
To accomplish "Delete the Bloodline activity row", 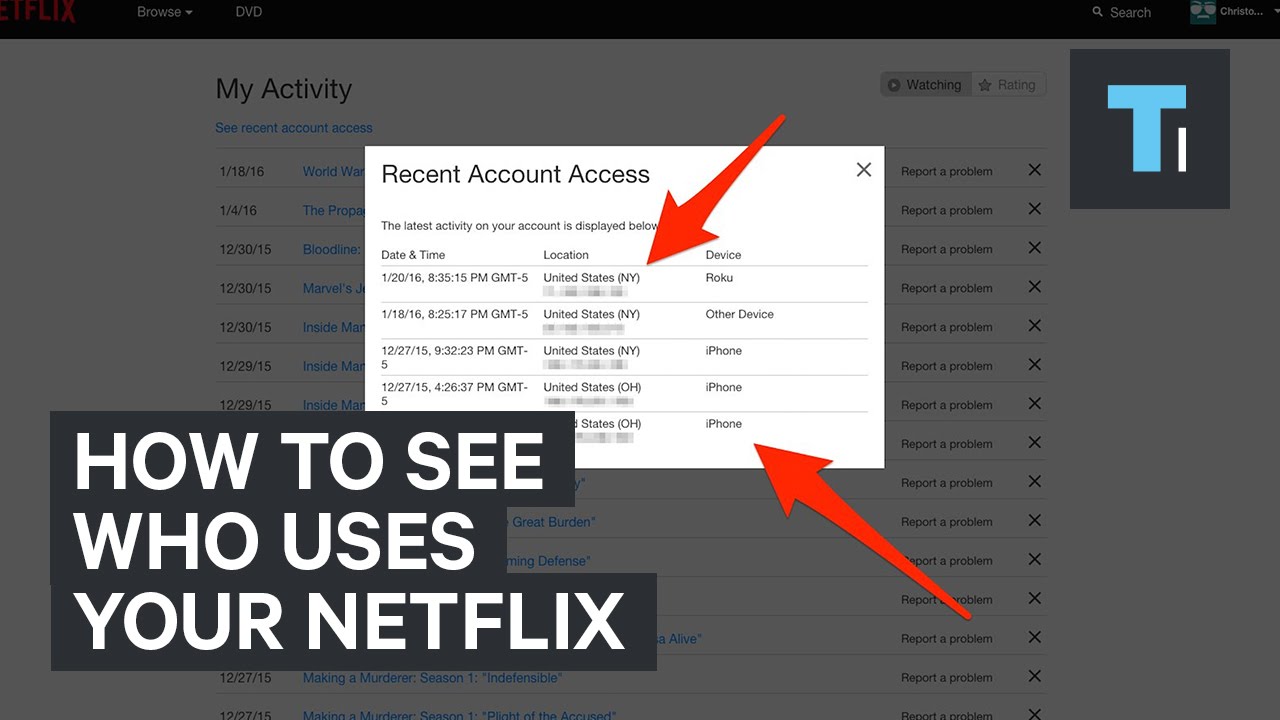I will pos(1035,248).
